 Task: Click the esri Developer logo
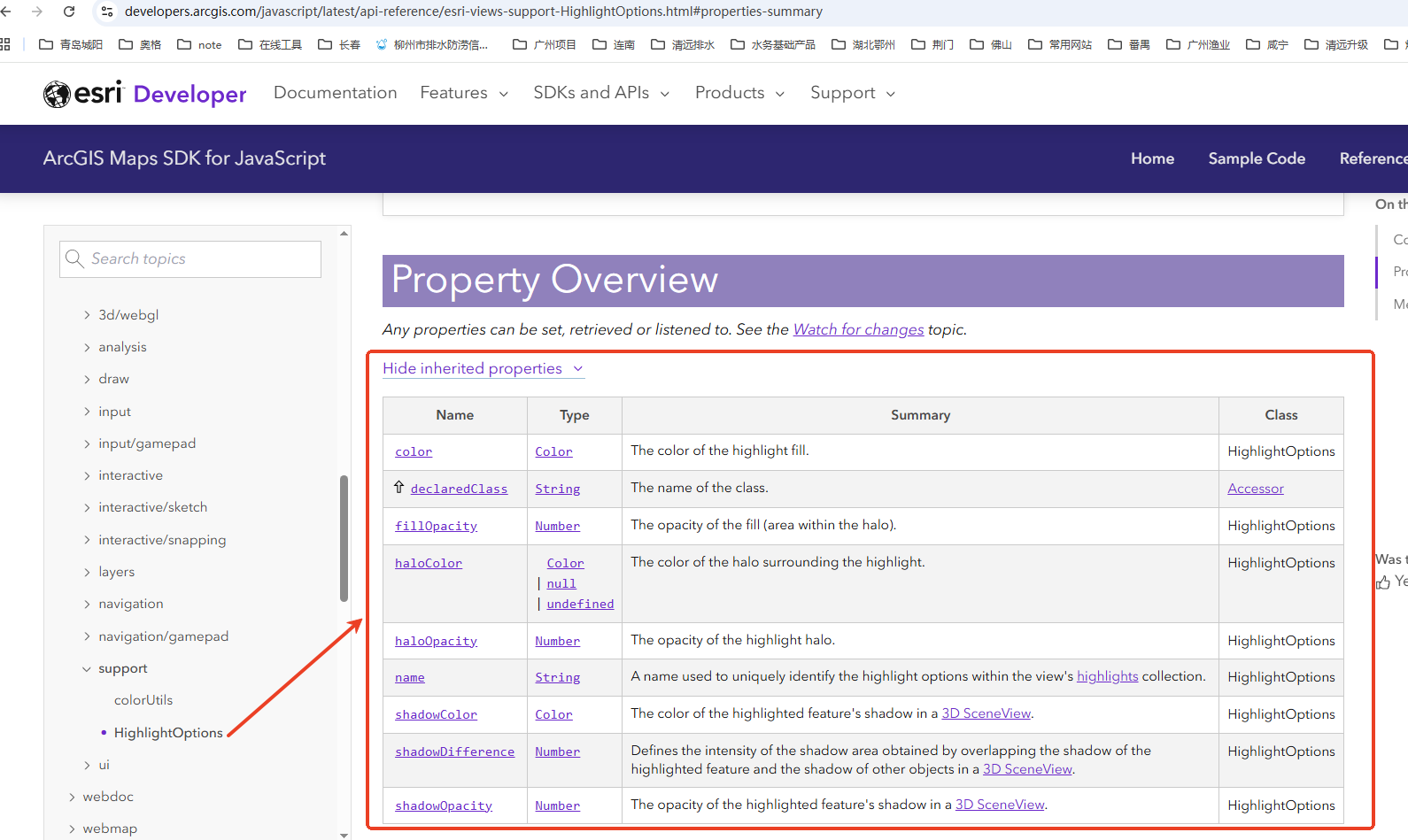click(145, 94)
